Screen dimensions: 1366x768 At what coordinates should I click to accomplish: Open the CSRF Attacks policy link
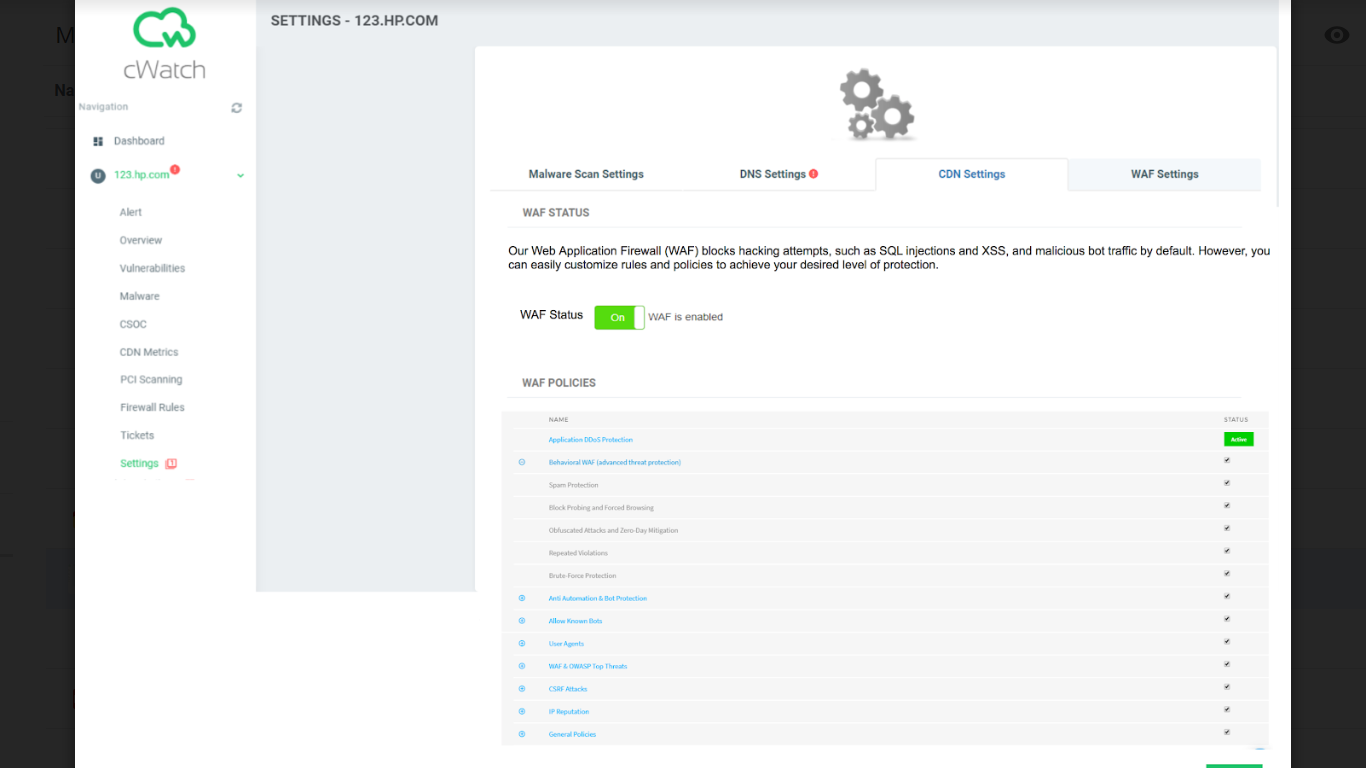click(568, 689)
